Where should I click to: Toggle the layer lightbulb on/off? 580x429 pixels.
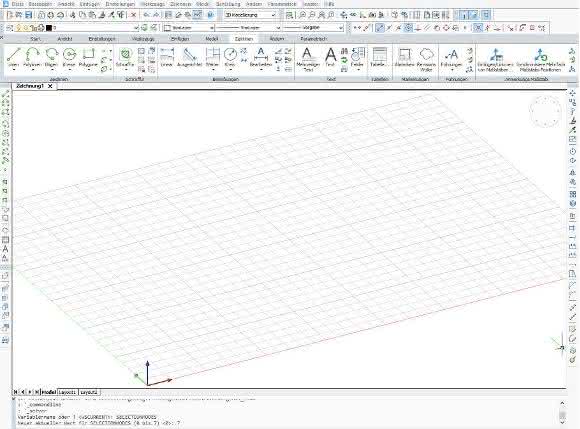(19, 28)
